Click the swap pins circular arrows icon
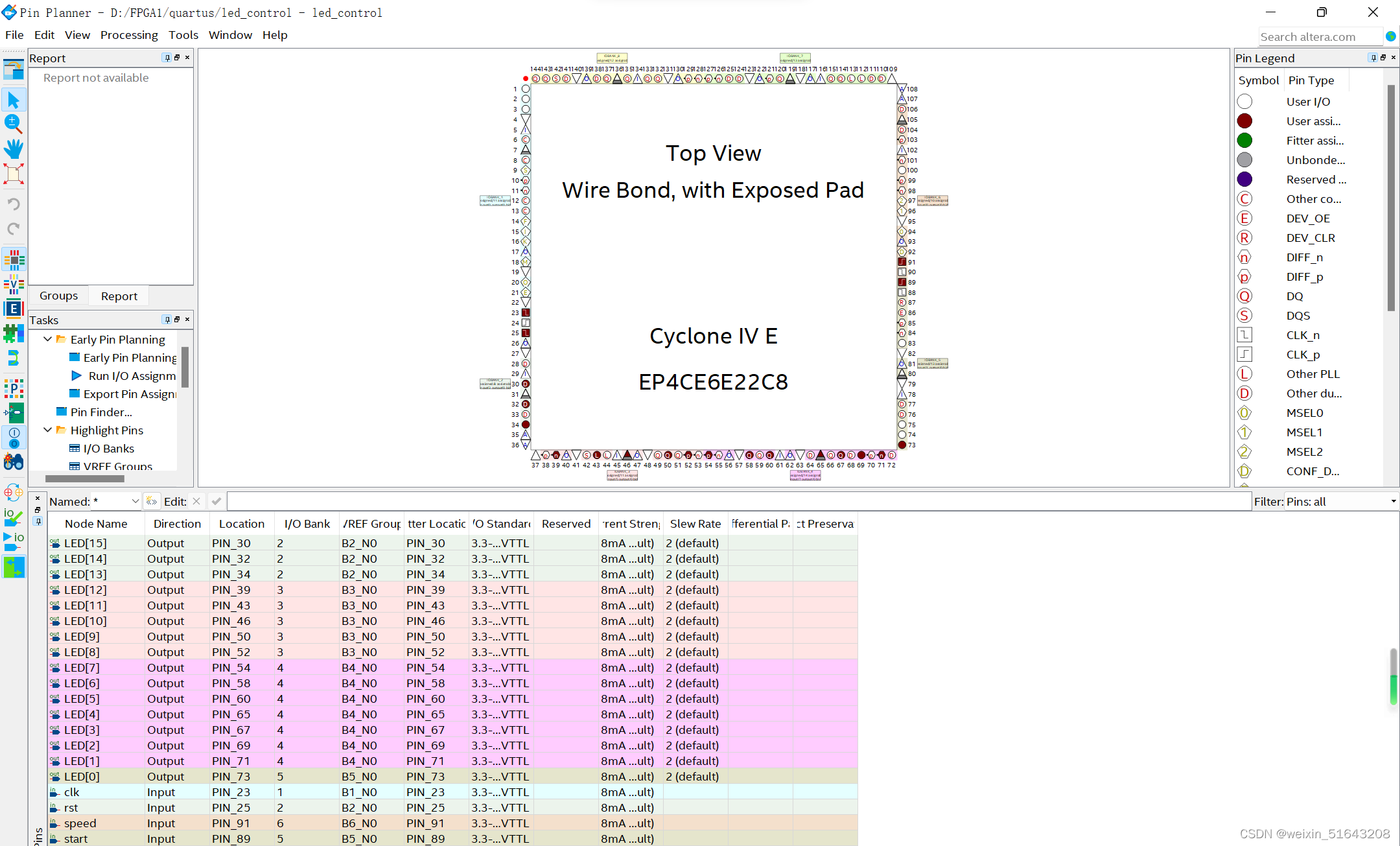 (x=14, y=493)
